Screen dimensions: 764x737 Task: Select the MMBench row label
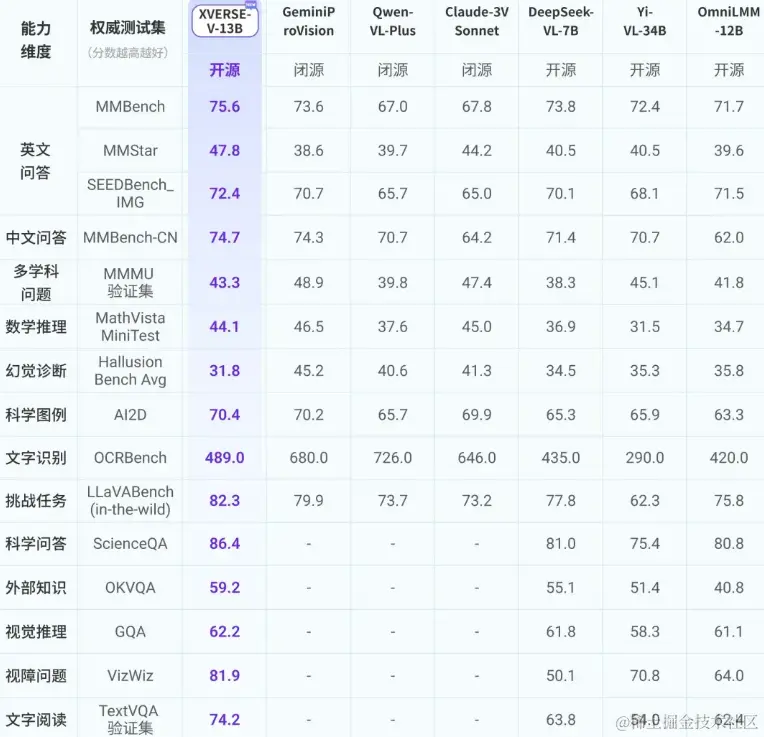point(130,107)
